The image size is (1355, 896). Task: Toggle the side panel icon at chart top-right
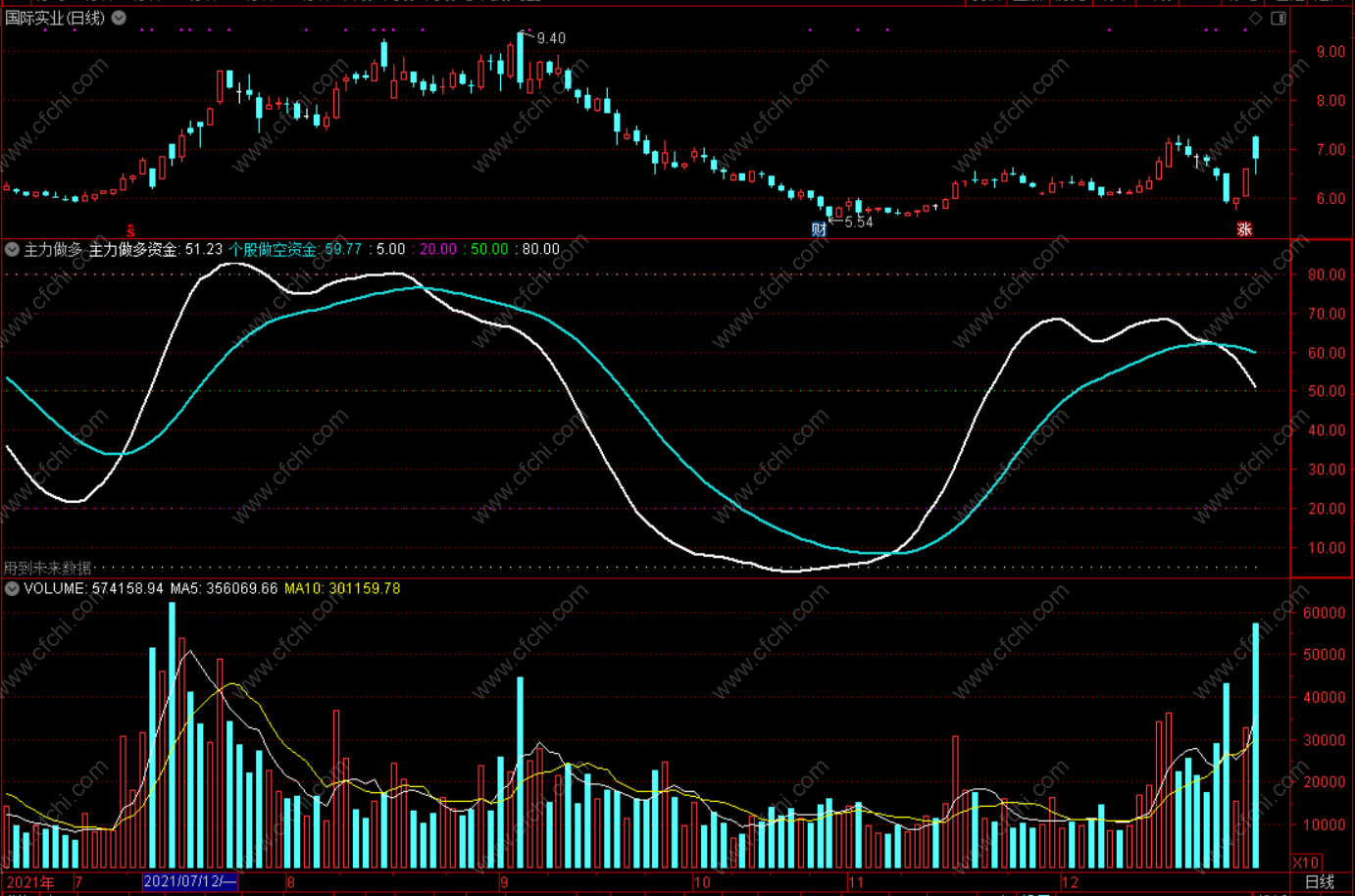(x=1279, y=18)
